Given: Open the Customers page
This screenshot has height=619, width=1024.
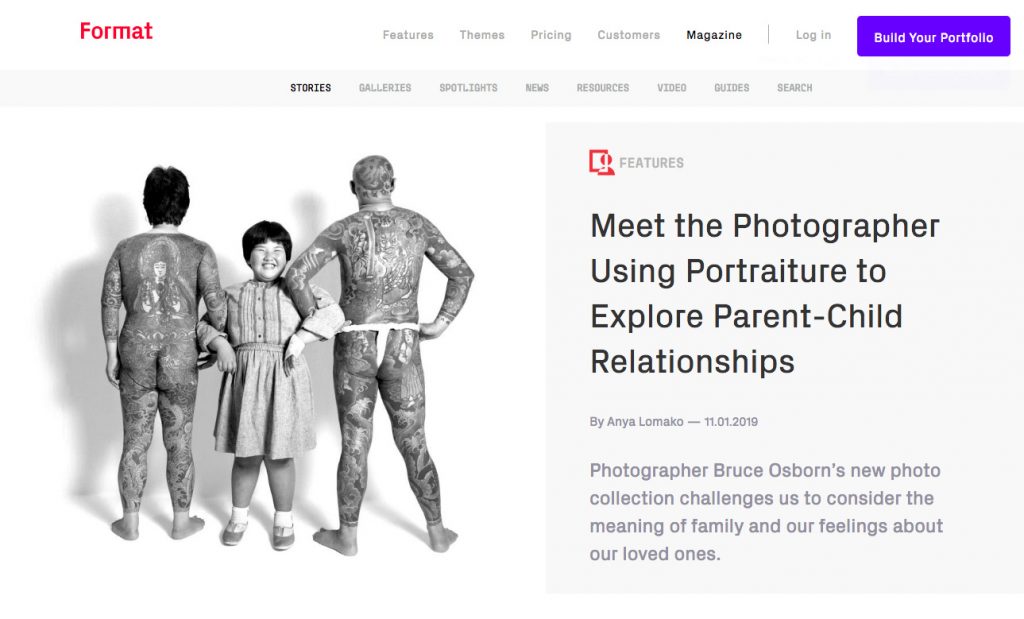Looking at the screenshot, I should point(628,35).
